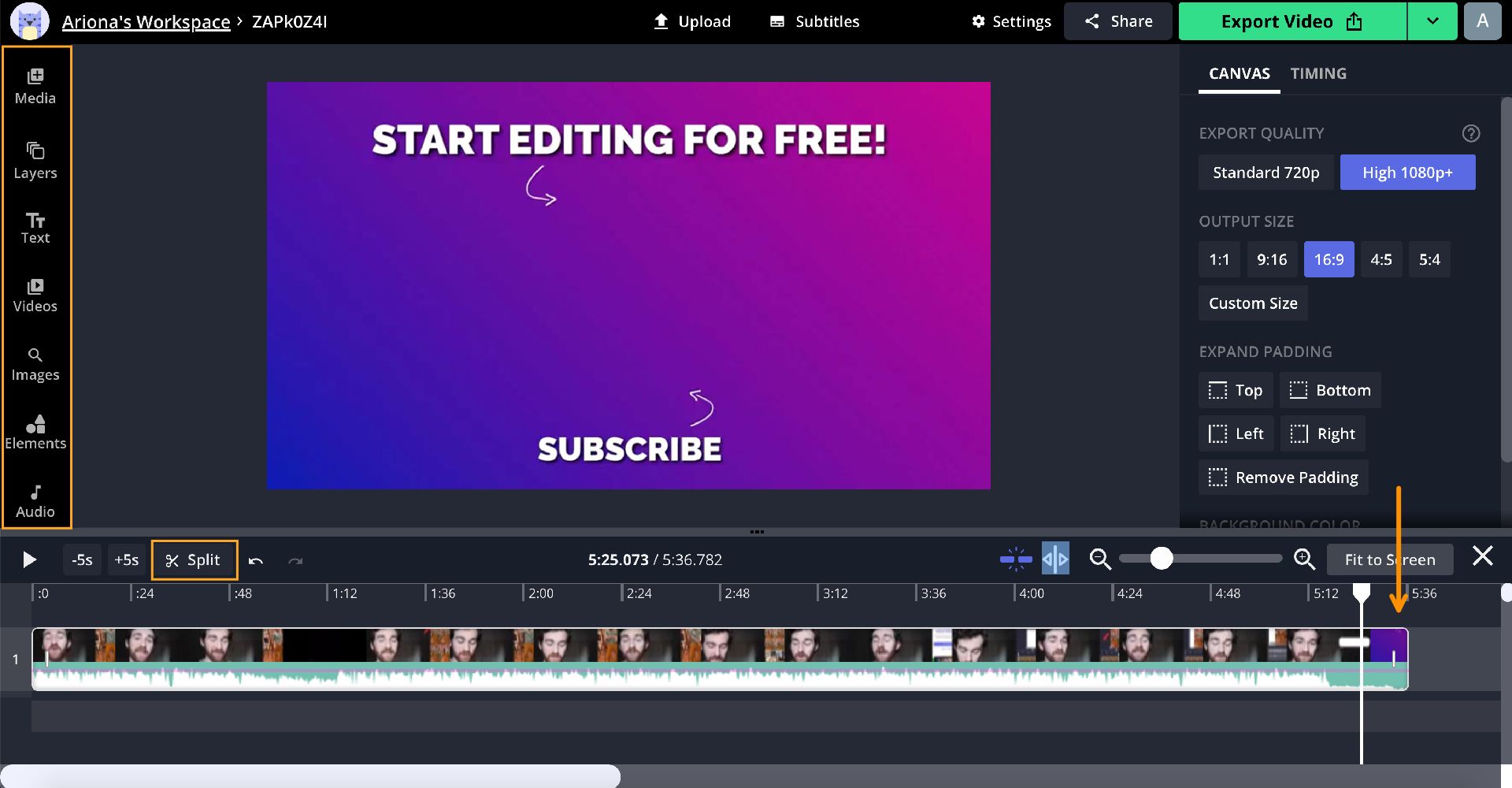Viewport: 1512px width, 788px height.
Task: Open export quality help icon
Action: coord(1470,133)
